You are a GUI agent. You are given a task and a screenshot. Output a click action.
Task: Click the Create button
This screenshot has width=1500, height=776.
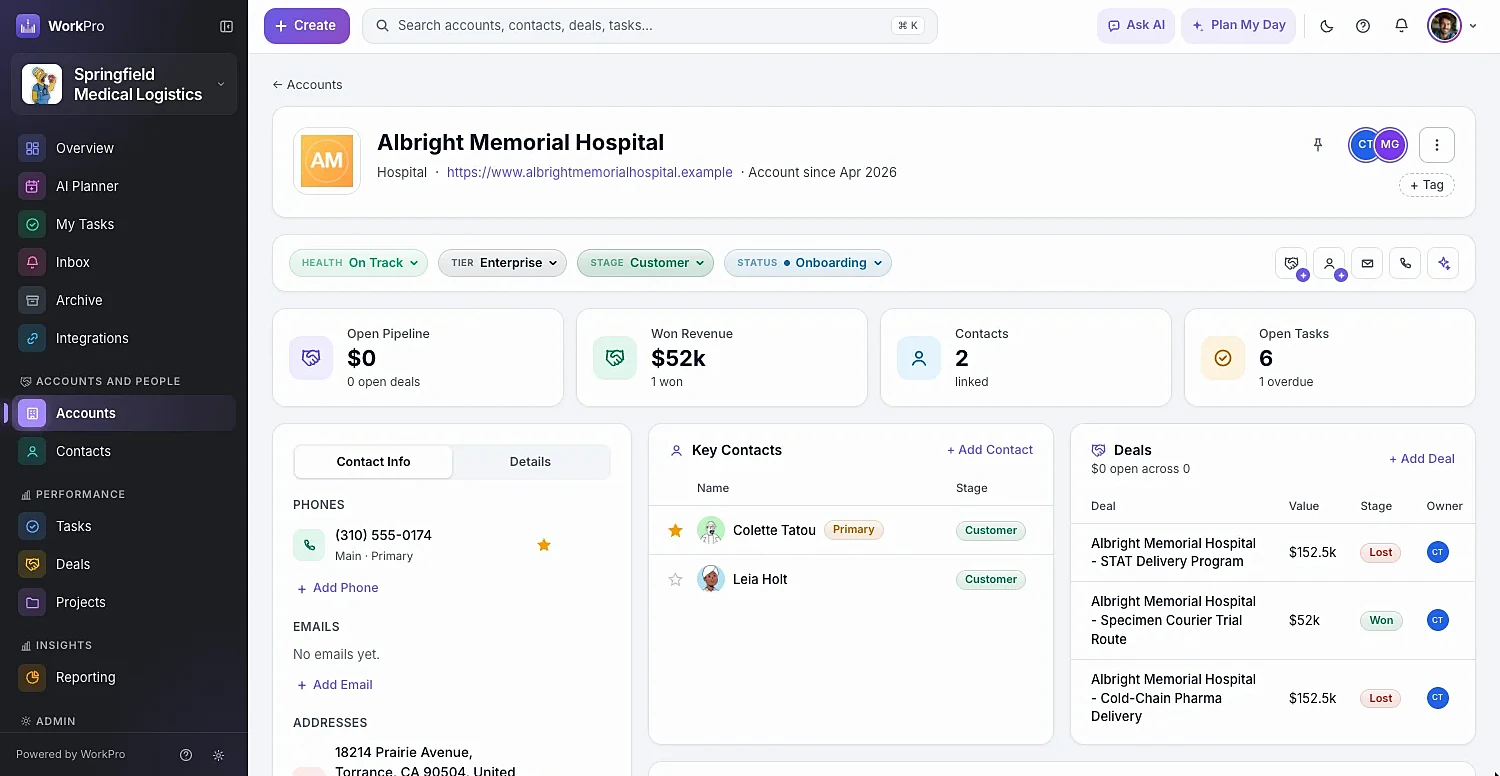tap(307, 26)
